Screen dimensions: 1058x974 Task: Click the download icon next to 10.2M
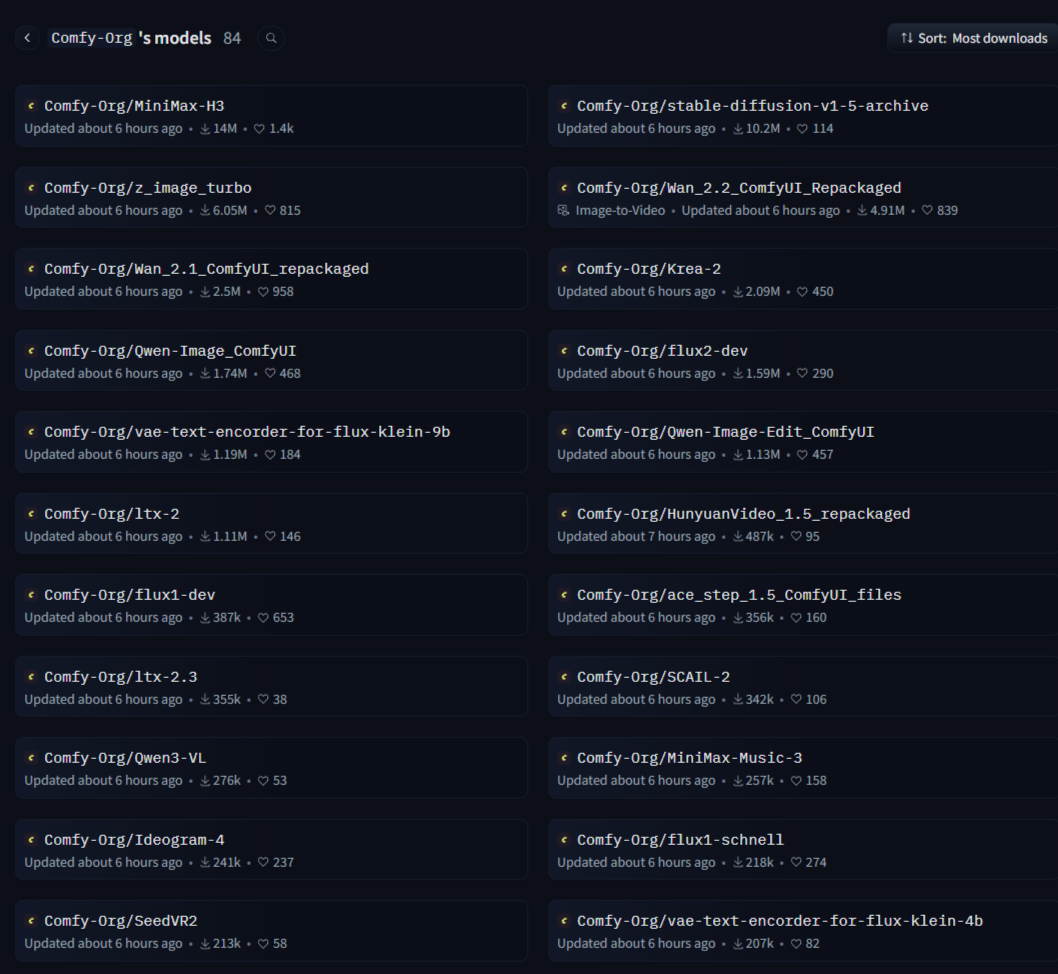click(x=738, y=129)
